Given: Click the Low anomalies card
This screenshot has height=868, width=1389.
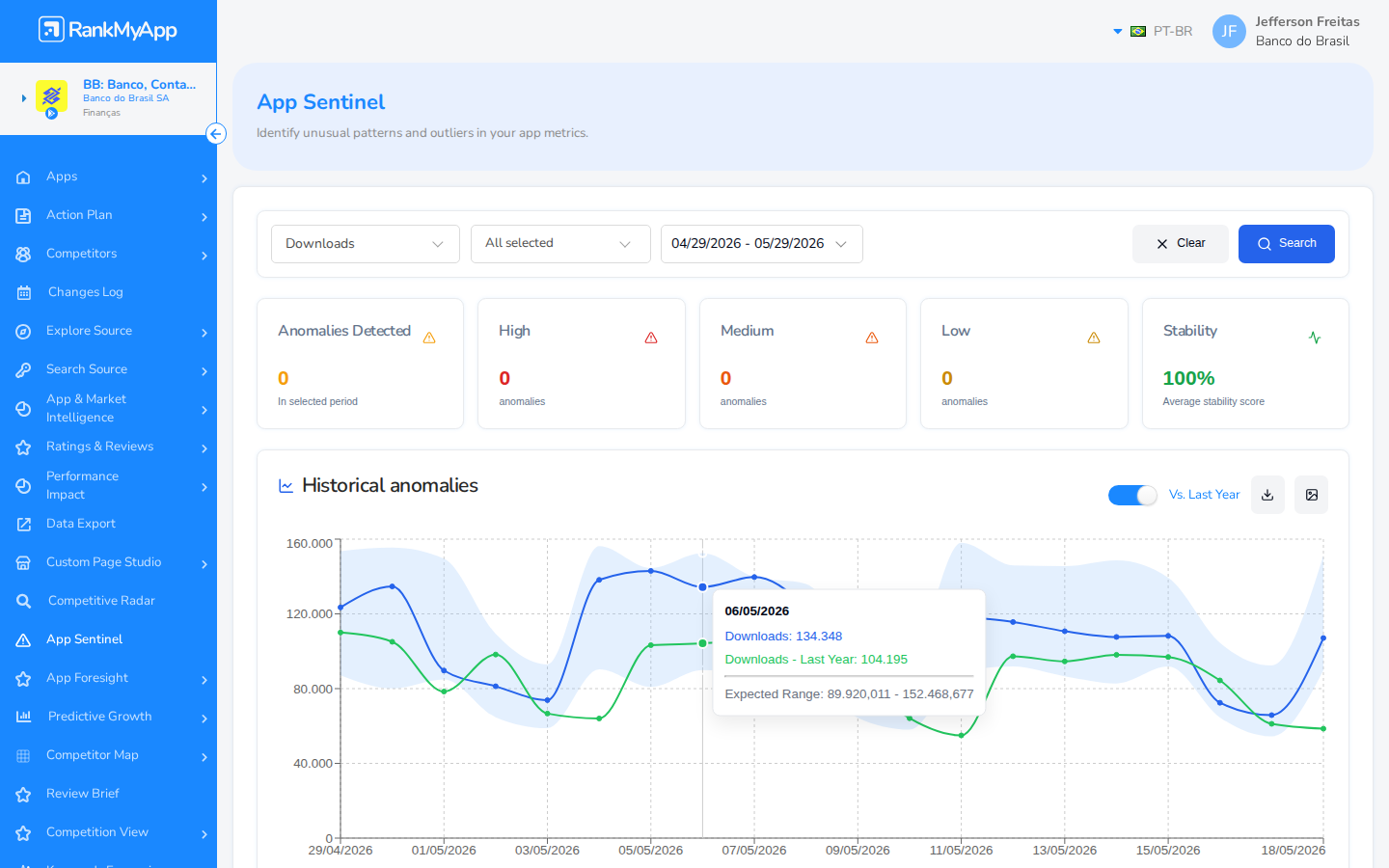Looking at the screenshot, I should (x=1024, y=364).
